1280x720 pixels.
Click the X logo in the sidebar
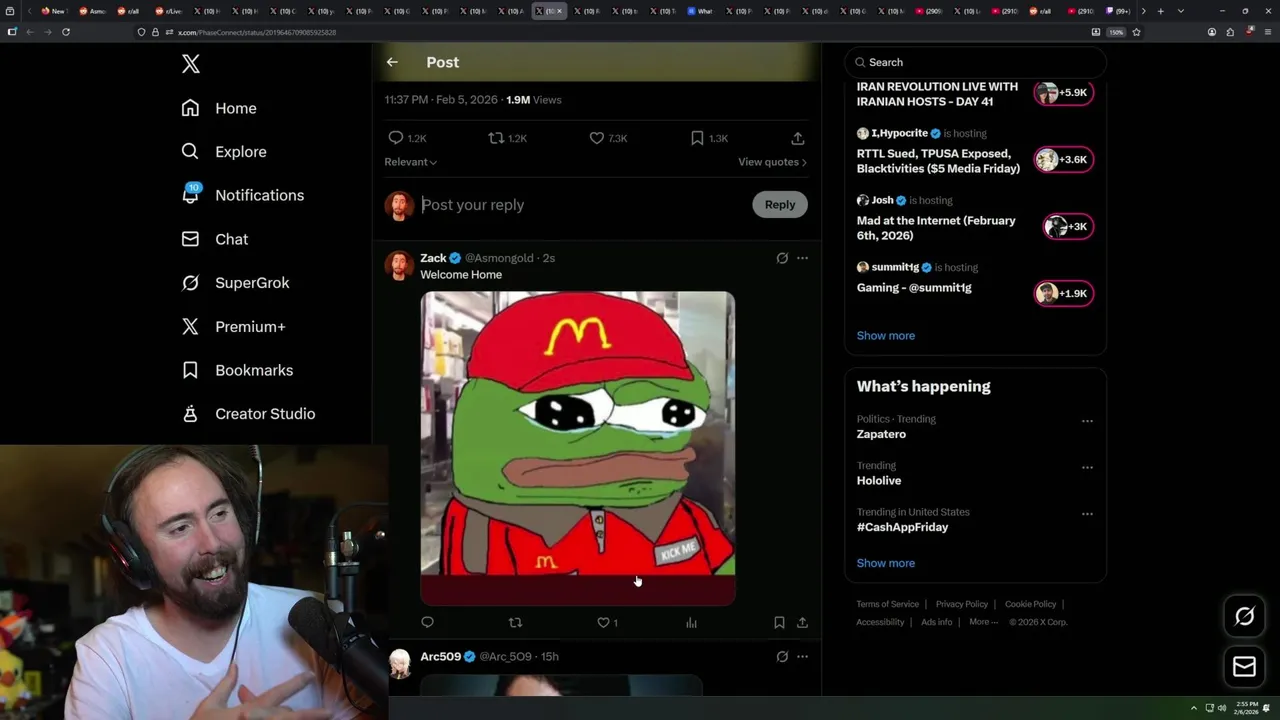pyautogui.click(x=191, y=64)
